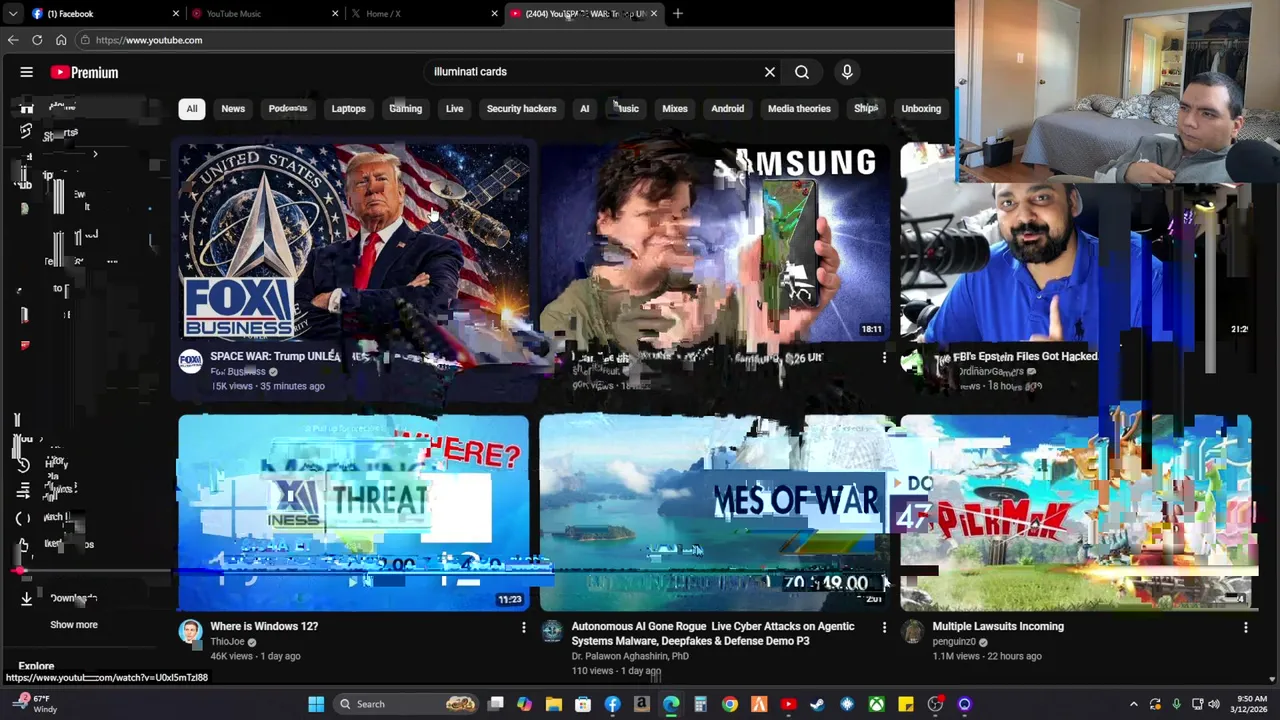Open the browser tab search dropdown

point(12,13)
